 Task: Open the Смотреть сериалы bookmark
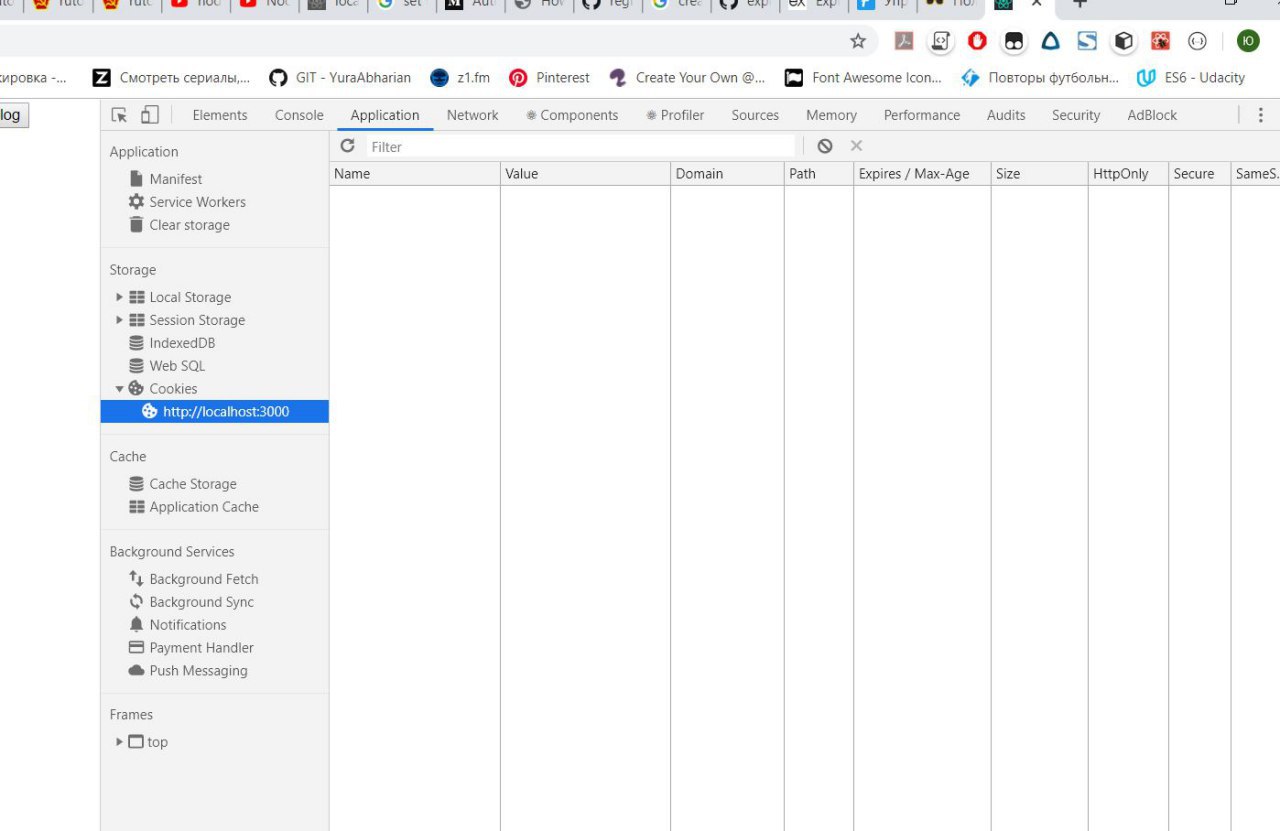click(x=171, y=78)
